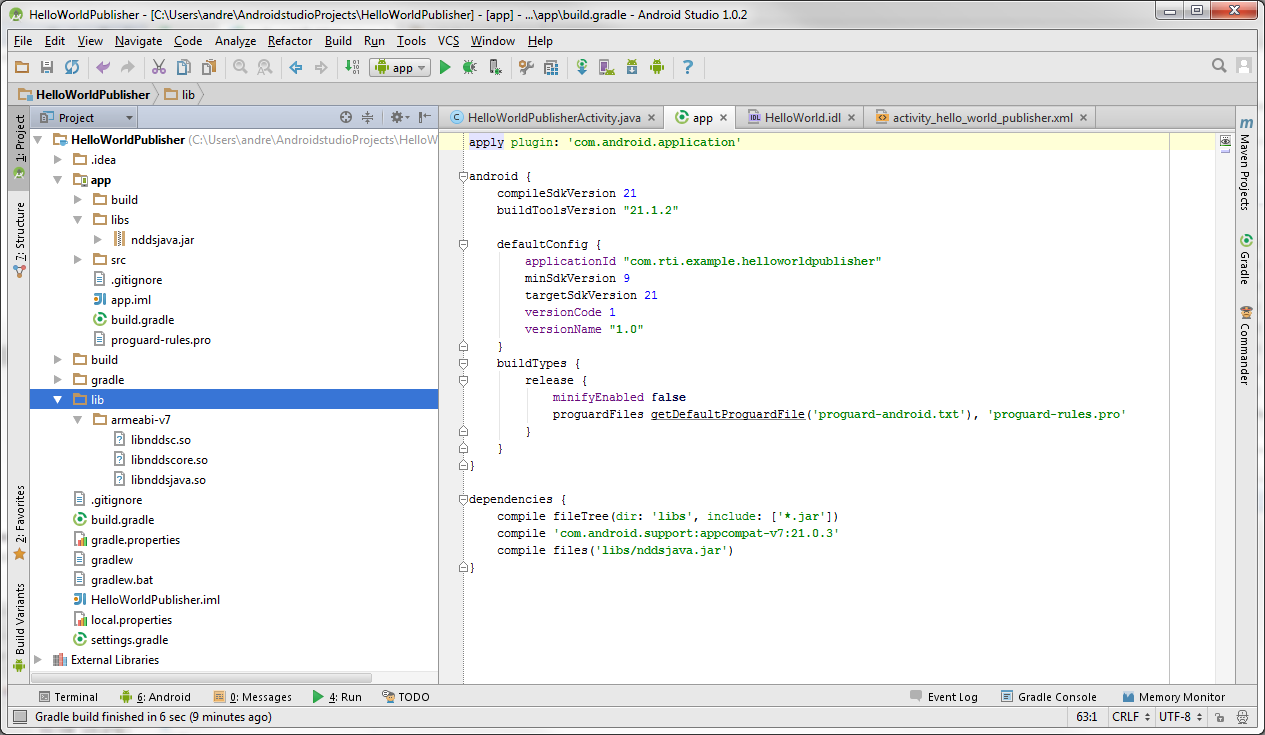Image resolution: width=1265 pixels, height=735 pixels.
Task: Start debugging with the green bug icon
Action: click(469, 67)
